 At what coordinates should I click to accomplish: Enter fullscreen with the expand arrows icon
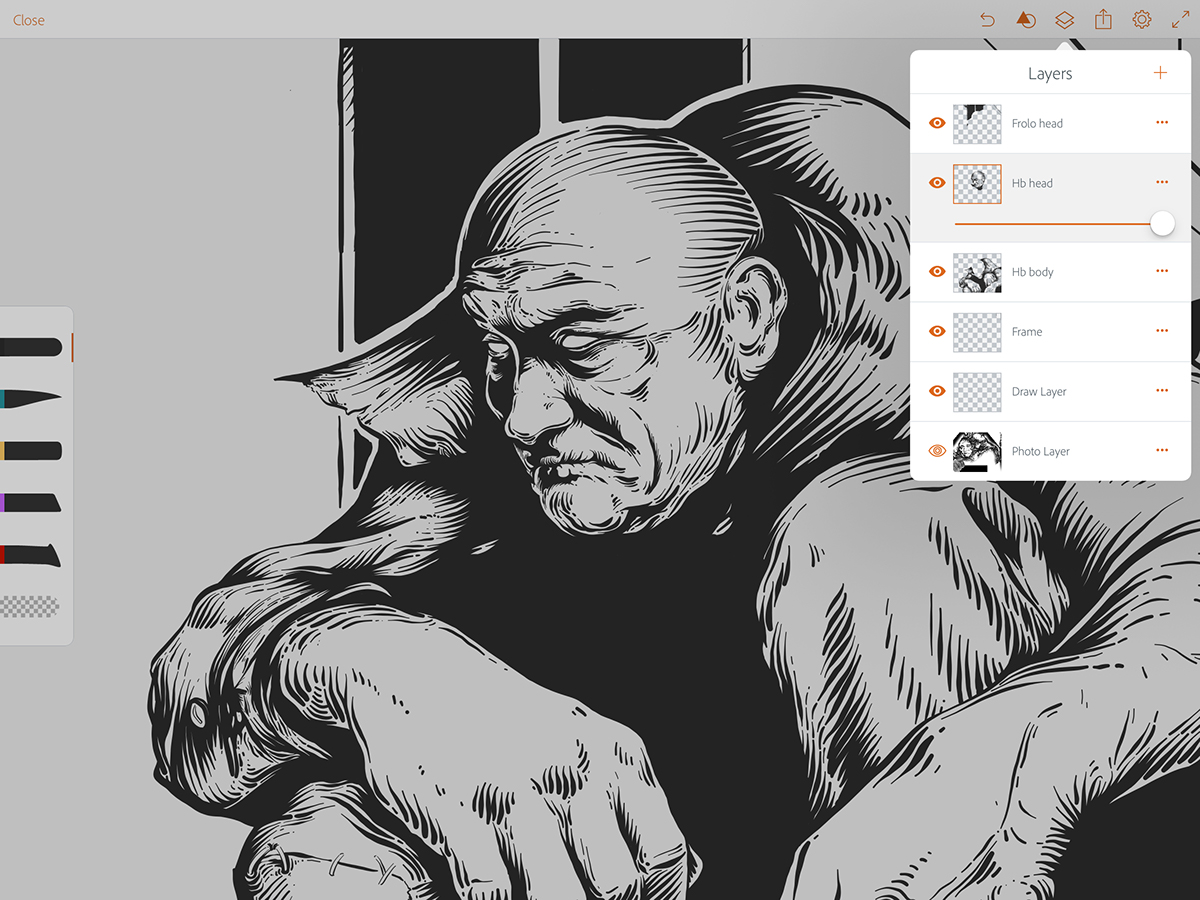point(1180,20)
